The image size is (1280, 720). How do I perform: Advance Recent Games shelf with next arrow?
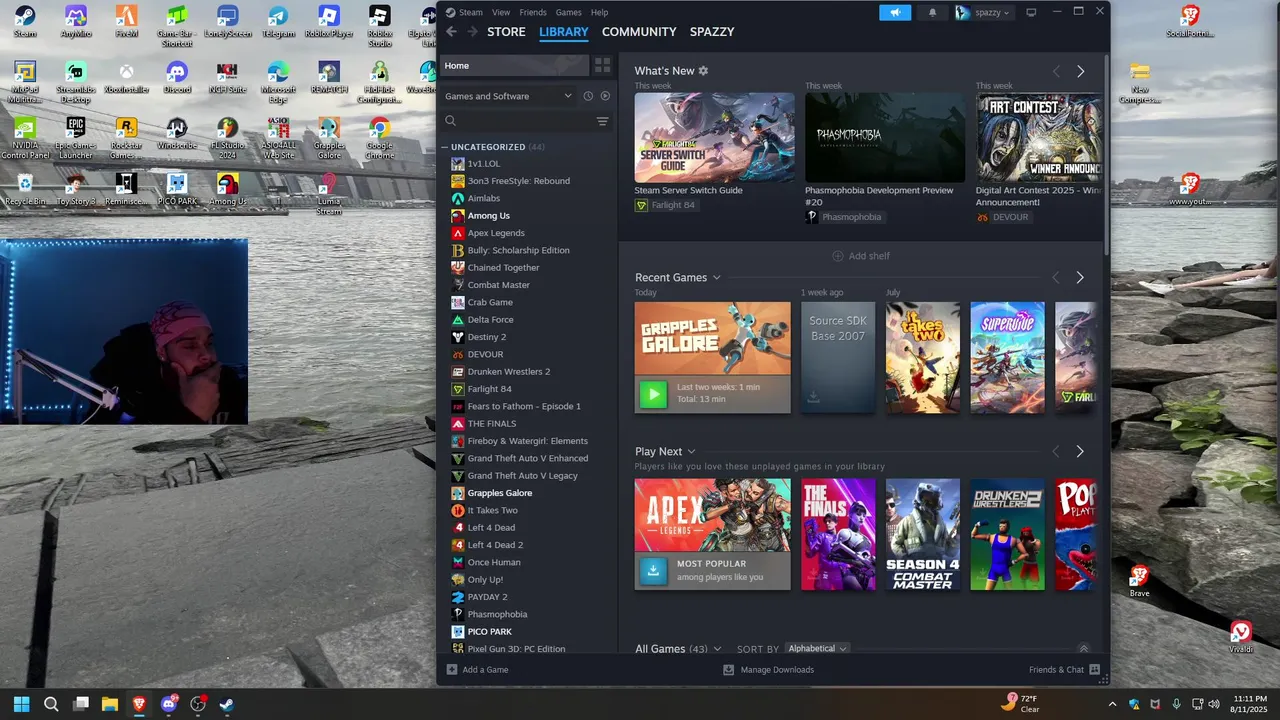pyautogui.click(x=1079, y=278)
